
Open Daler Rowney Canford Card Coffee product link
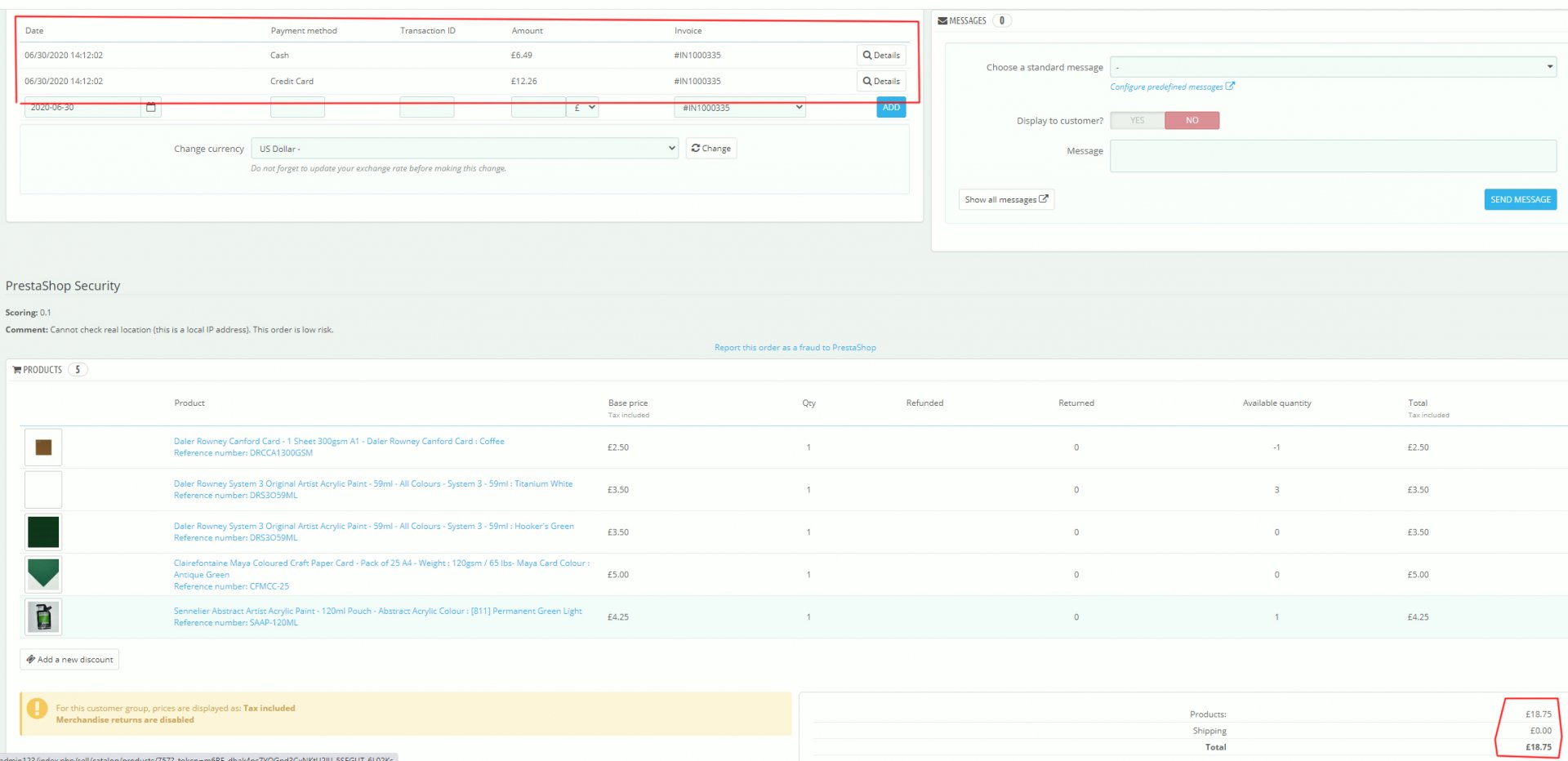pos(339,442)
